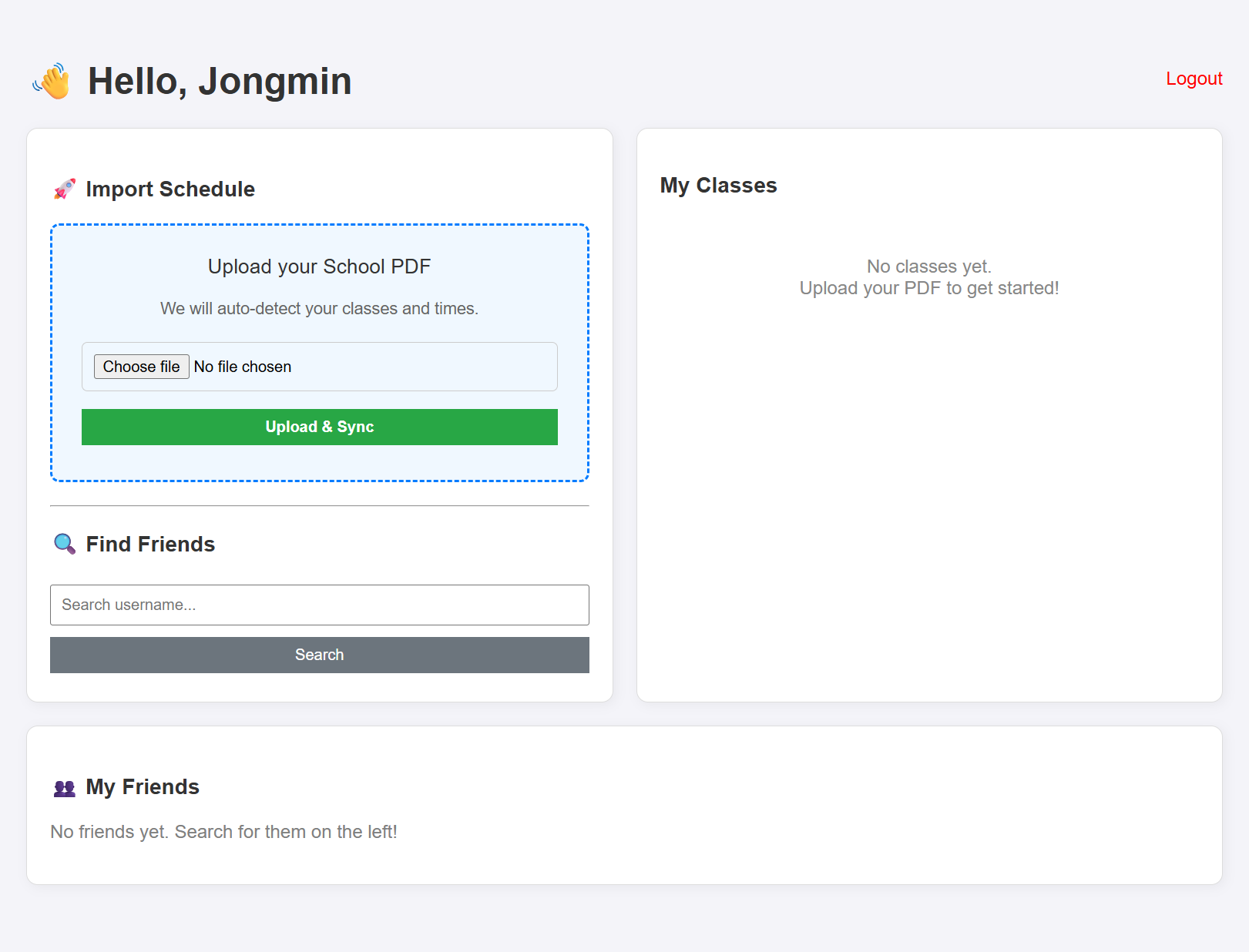Click the Upload your School PDF text
Image resolution: width=1249 pixels, height=952 pixels.
coord(319,266)
